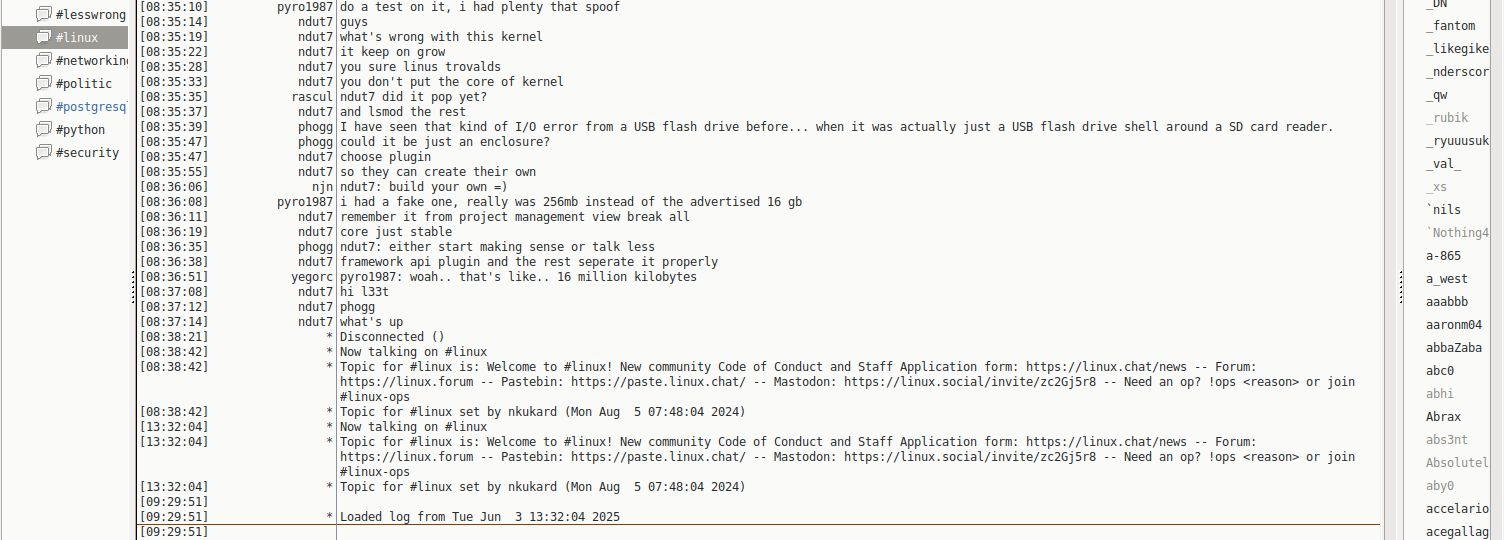
Task: Select the #linux channel in the tree
Action: [77, 38]
